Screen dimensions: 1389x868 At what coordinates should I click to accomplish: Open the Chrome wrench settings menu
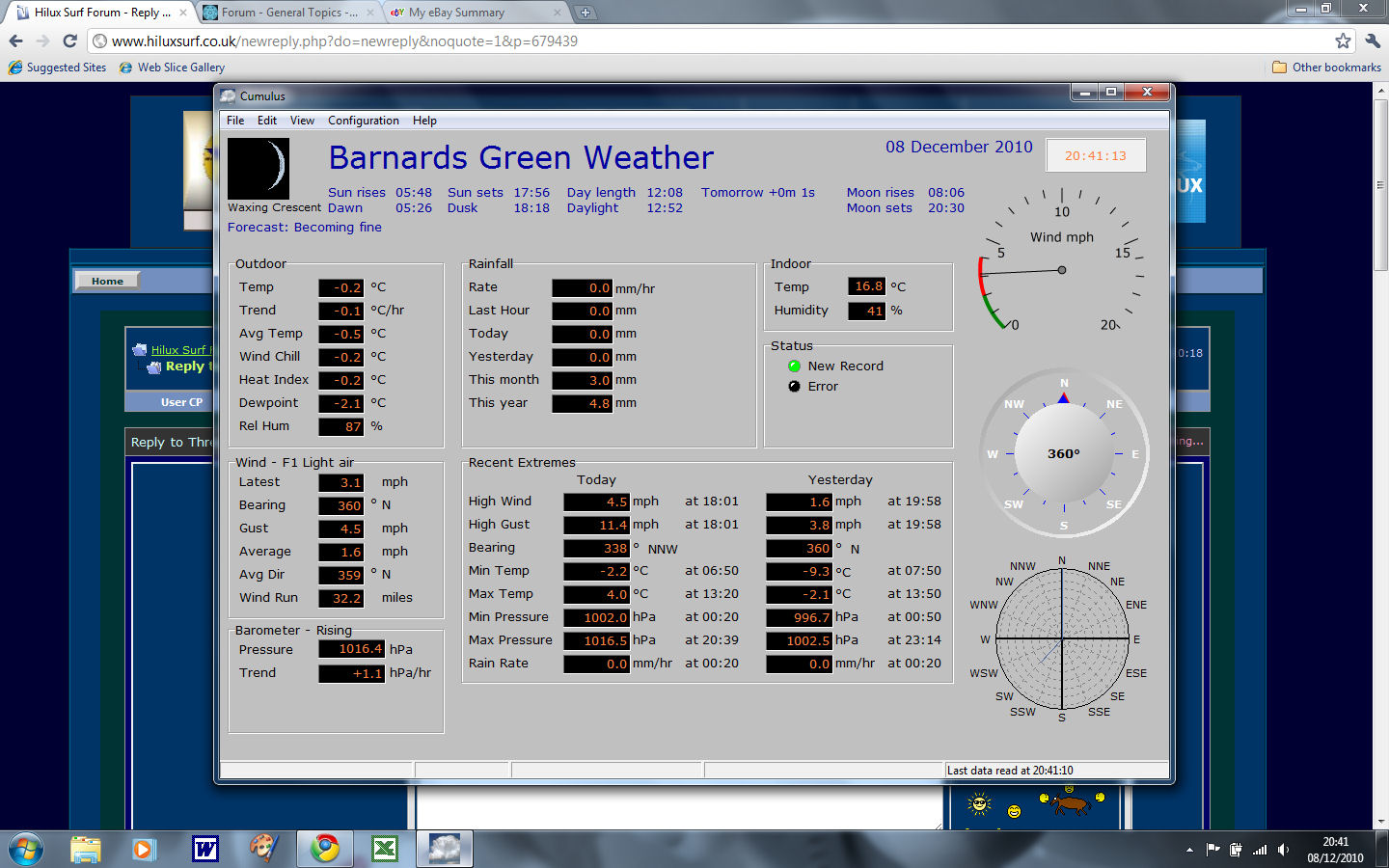click(x=1373, y=41)
